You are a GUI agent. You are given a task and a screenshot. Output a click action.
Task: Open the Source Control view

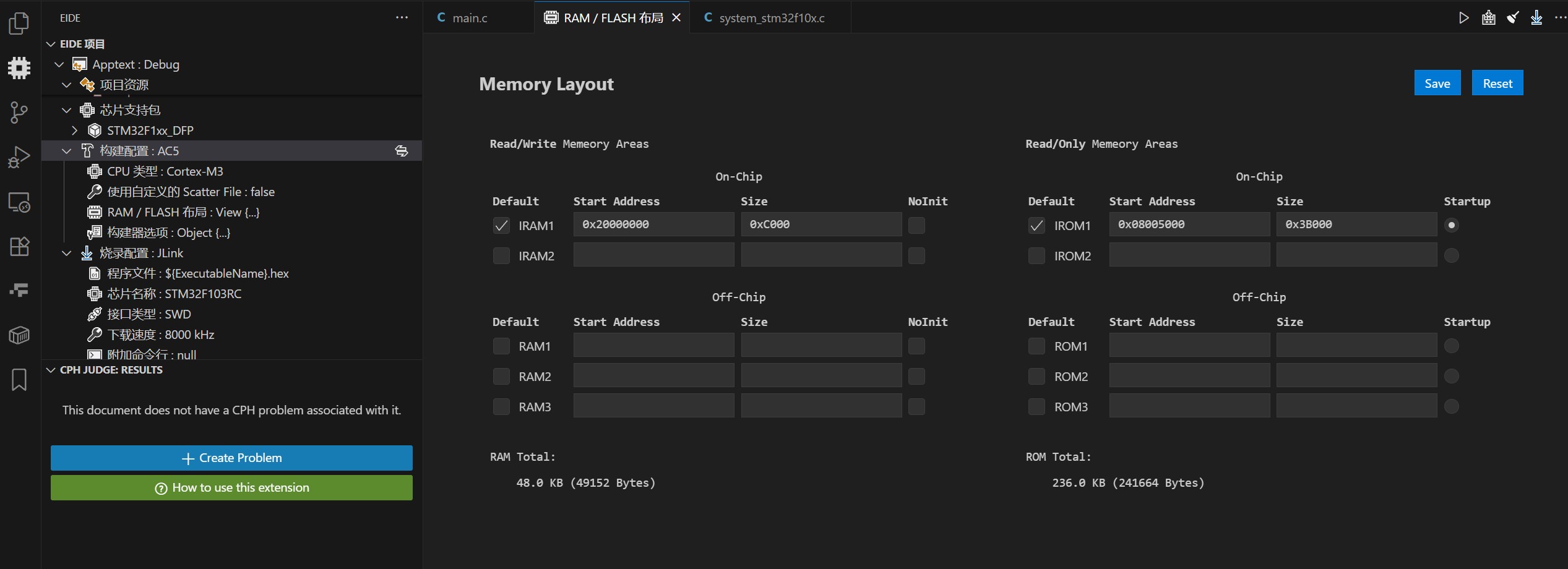pos(19,113)
